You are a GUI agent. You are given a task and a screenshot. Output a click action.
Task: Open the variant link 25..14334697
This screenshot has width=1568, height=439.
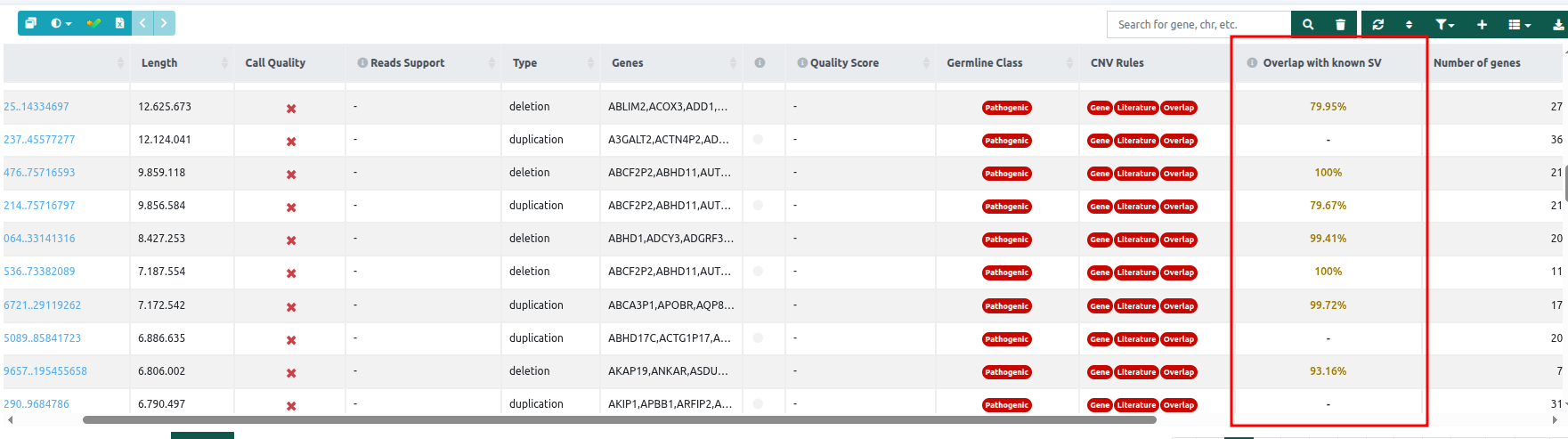[37, 107]
